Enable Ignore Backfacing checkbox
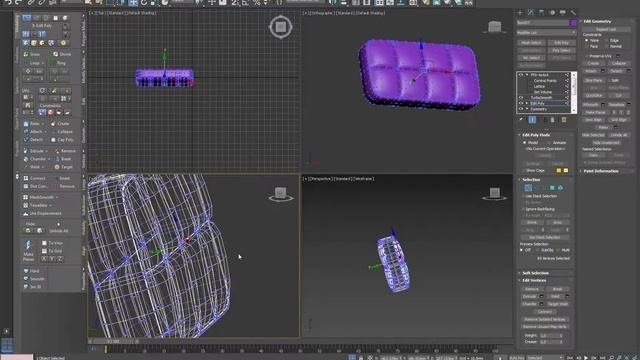This screenshot has height=360, width=640. tap(524, 209)
